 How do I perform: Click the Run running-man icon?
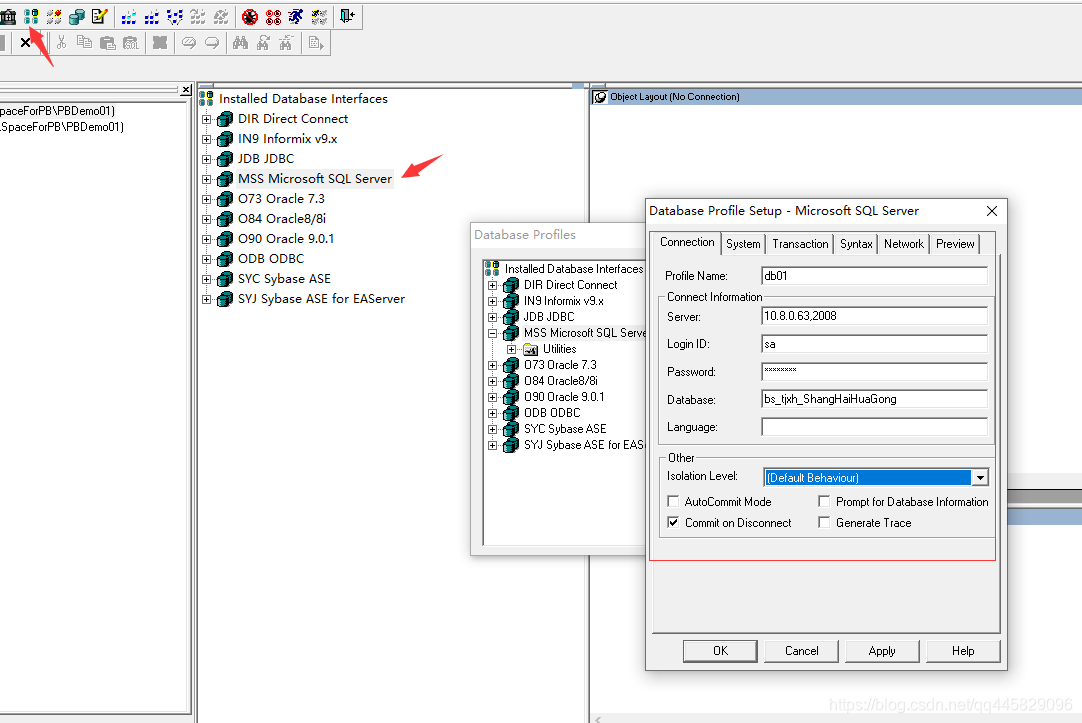(296, 17)
